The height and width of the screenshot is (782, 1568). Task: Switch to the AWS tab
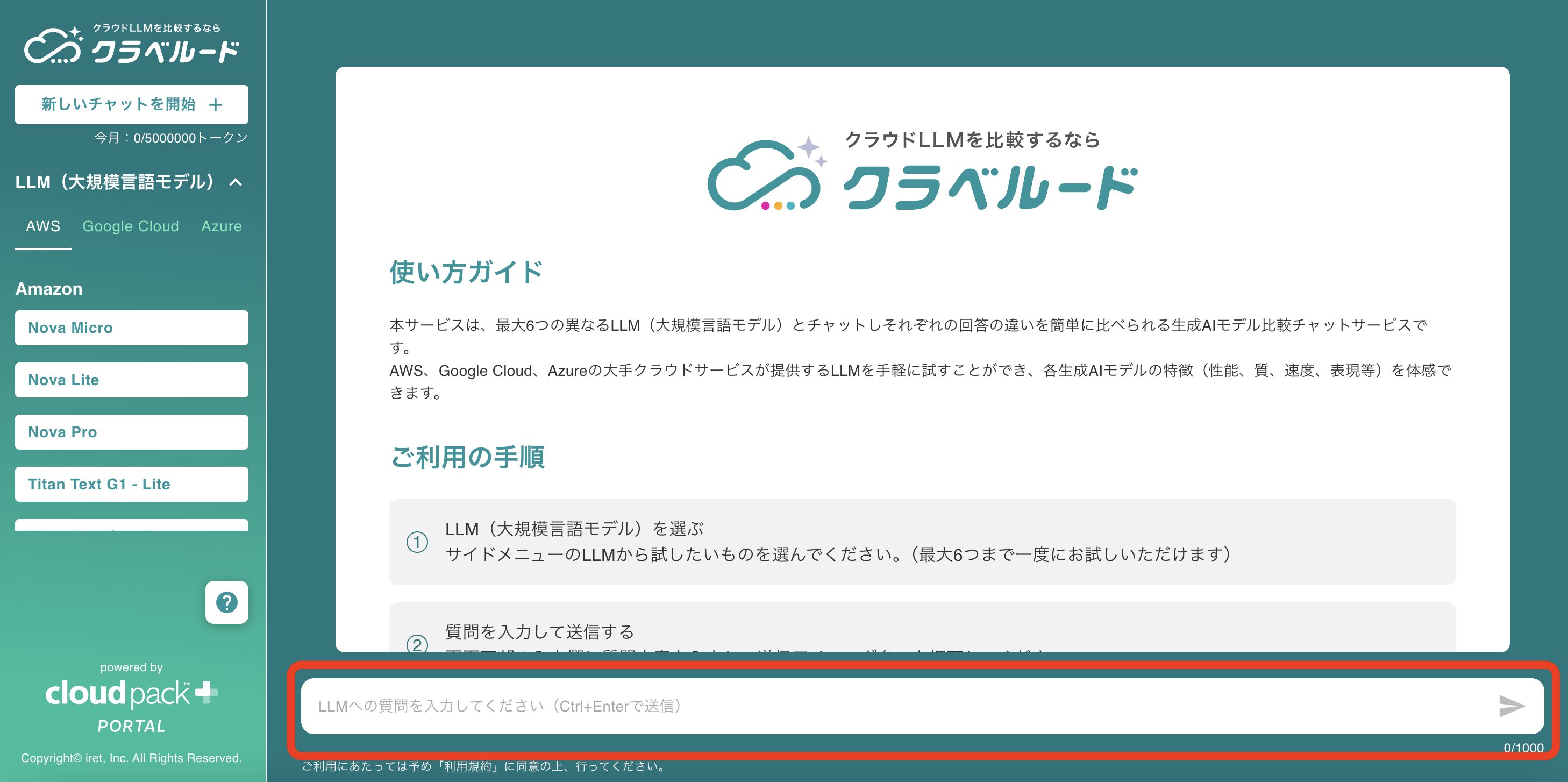[x=43, y=226]
